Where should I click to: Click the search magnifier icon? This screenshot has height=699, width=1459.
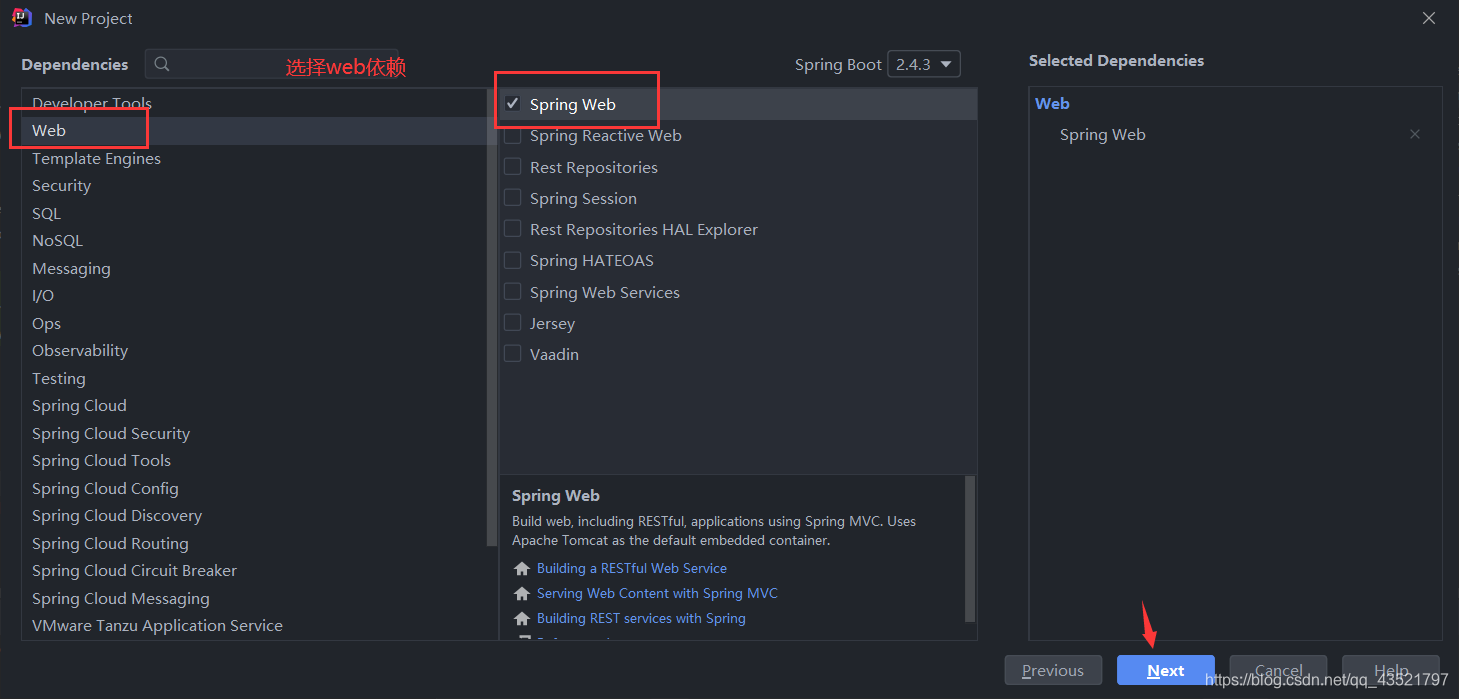(x=162, y=64)
